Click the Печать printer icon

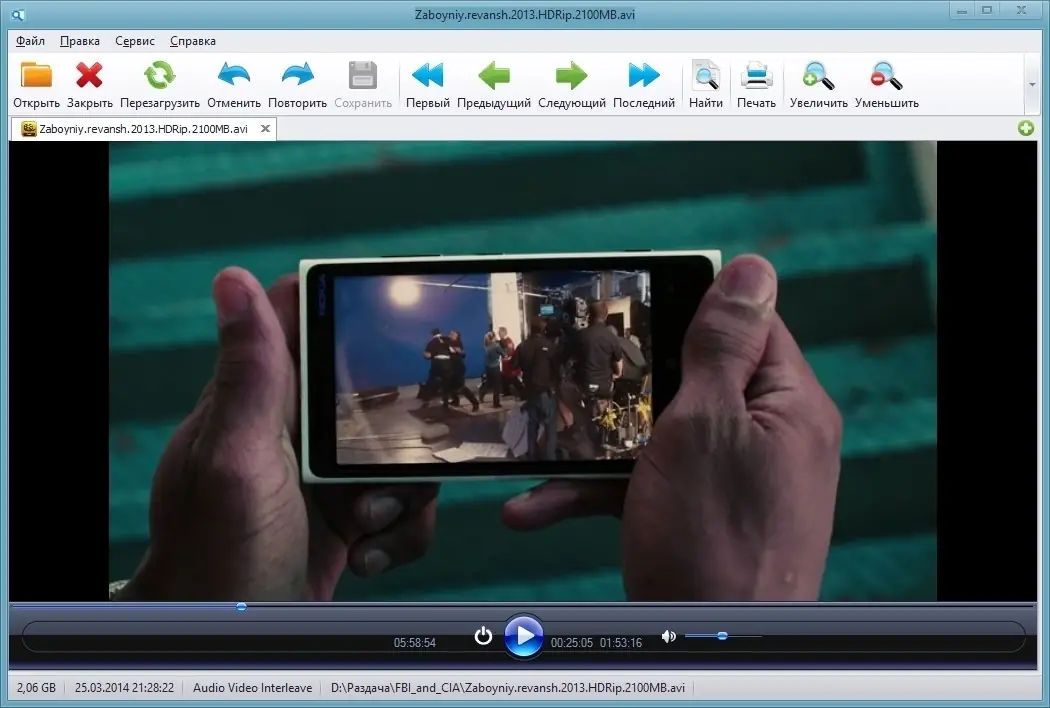click(756, 75)
